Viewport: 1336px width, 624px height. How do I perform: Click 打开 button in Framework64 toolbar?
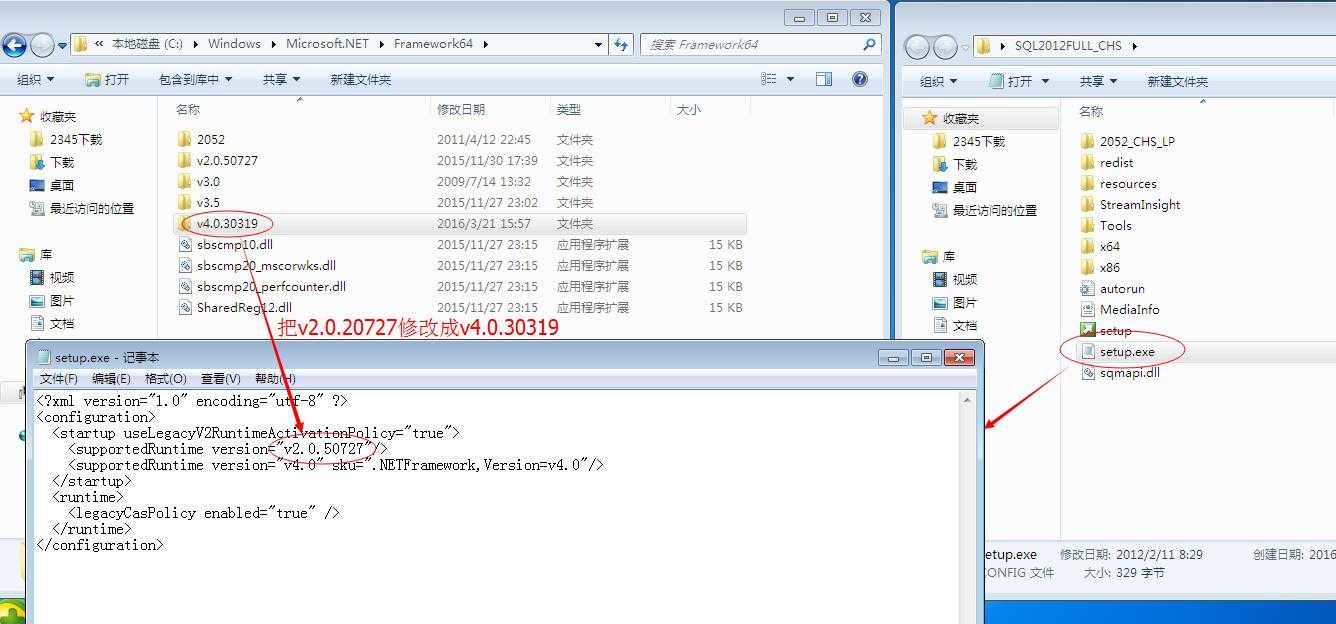point(107,79)
